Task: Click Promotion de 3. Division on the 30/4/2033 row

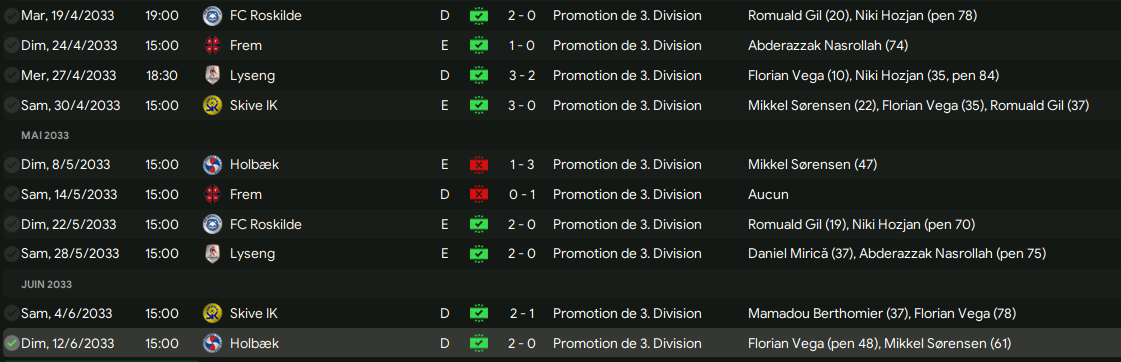Action: tap(627, 105)
